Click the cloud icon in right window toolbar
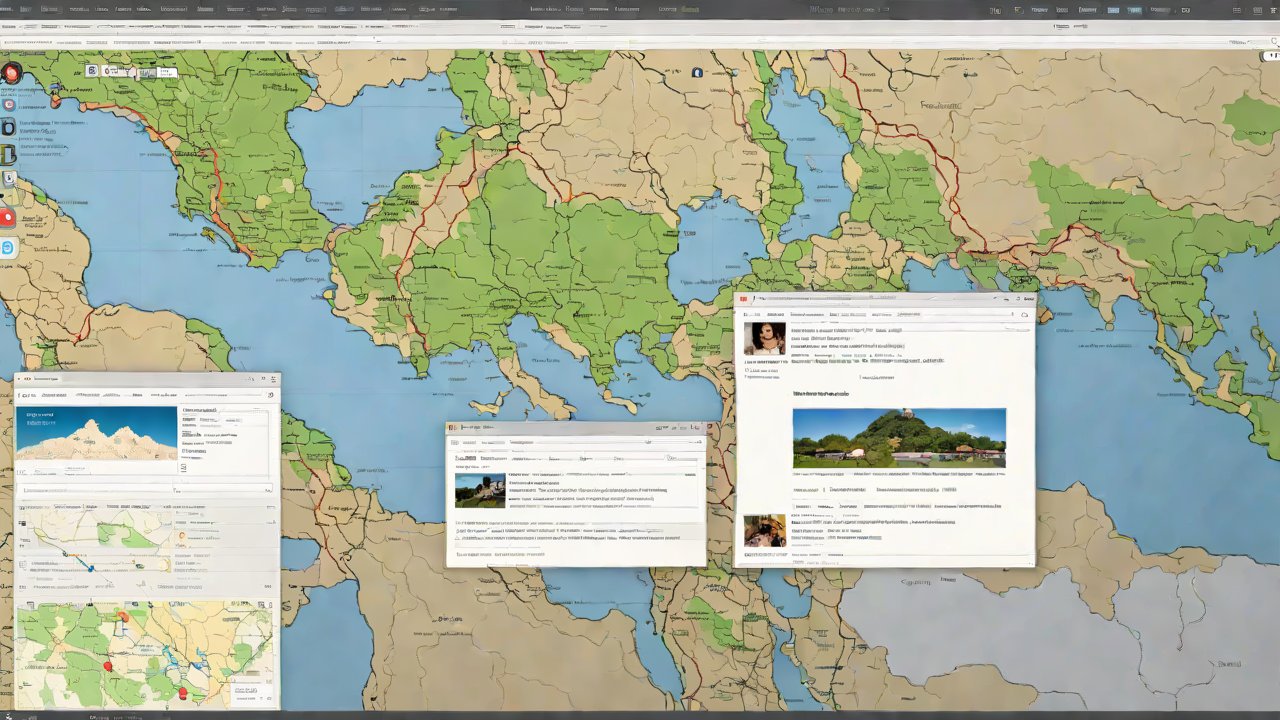This screenshot has width=1280, height=720. 1024,315
